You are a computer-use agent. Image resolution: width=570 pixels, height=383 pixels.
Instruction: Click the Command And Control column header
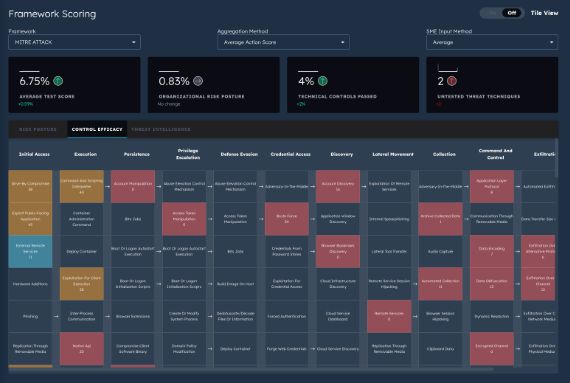[495, 154]
